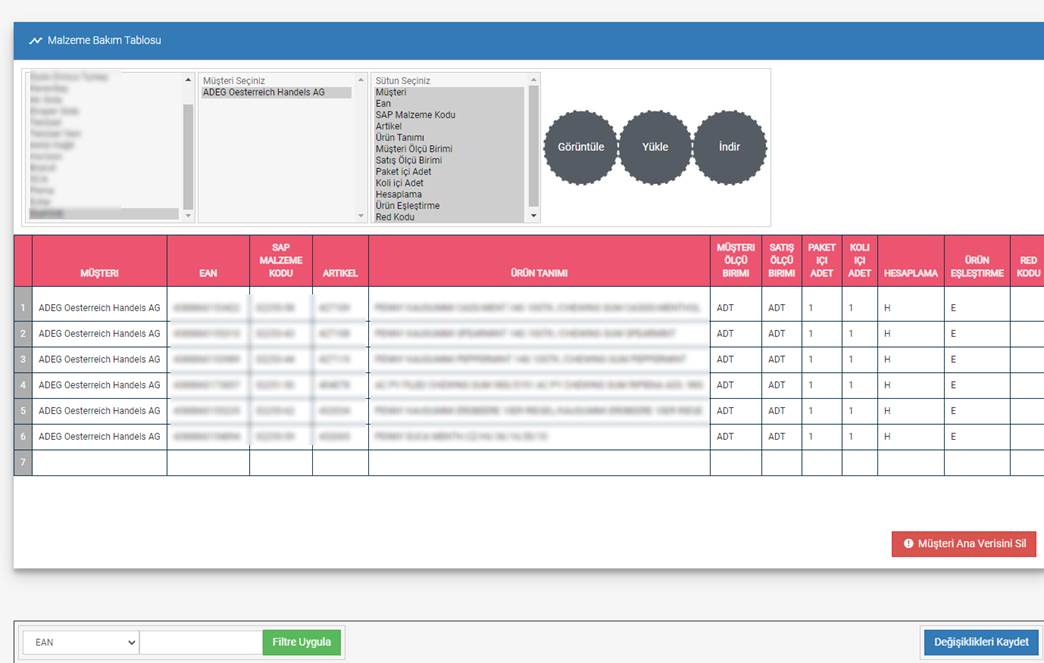Screen dimensions: 1044x663
Task: Click the ÜRÜN TANIMI column header
Action: pyautogui.click(x=539, y=261)
